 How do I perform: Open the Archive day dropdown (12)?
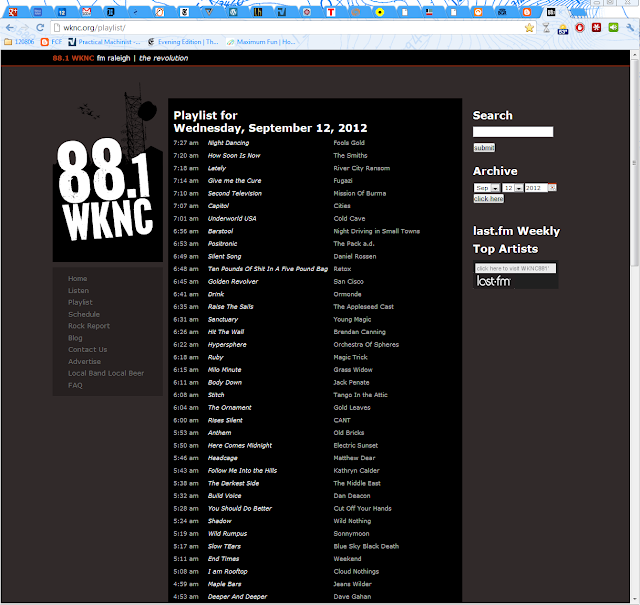click(x=513, y=188)
